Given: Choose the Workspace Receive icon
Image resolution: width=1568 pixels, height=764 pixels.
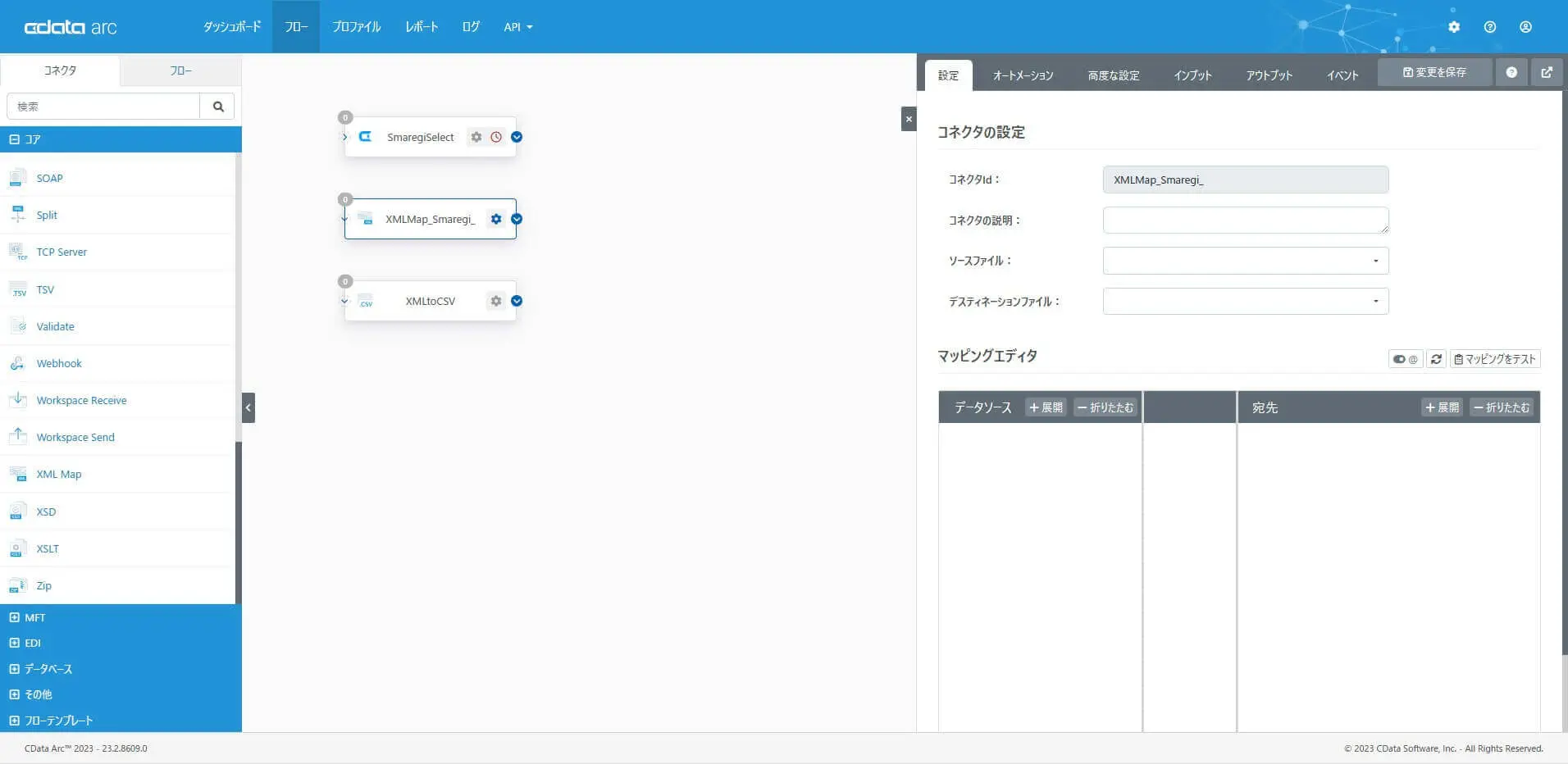Looking at the screenshot, I should (17, 400).
